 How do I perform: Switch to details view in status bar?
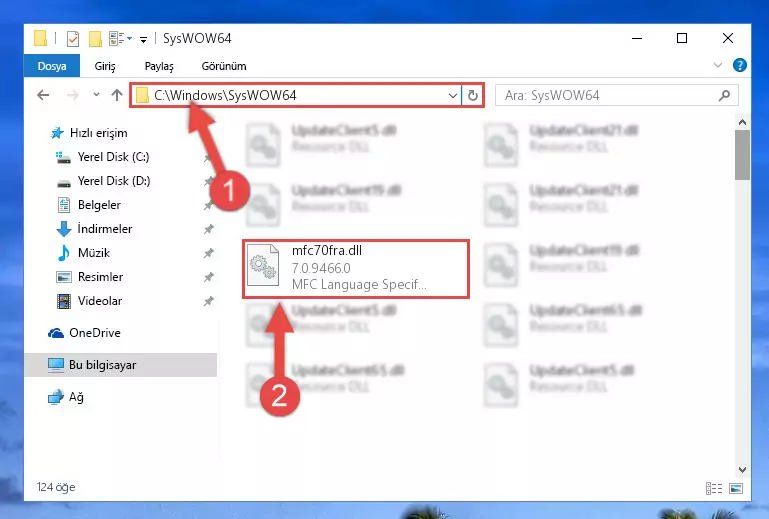click(714, 488)
